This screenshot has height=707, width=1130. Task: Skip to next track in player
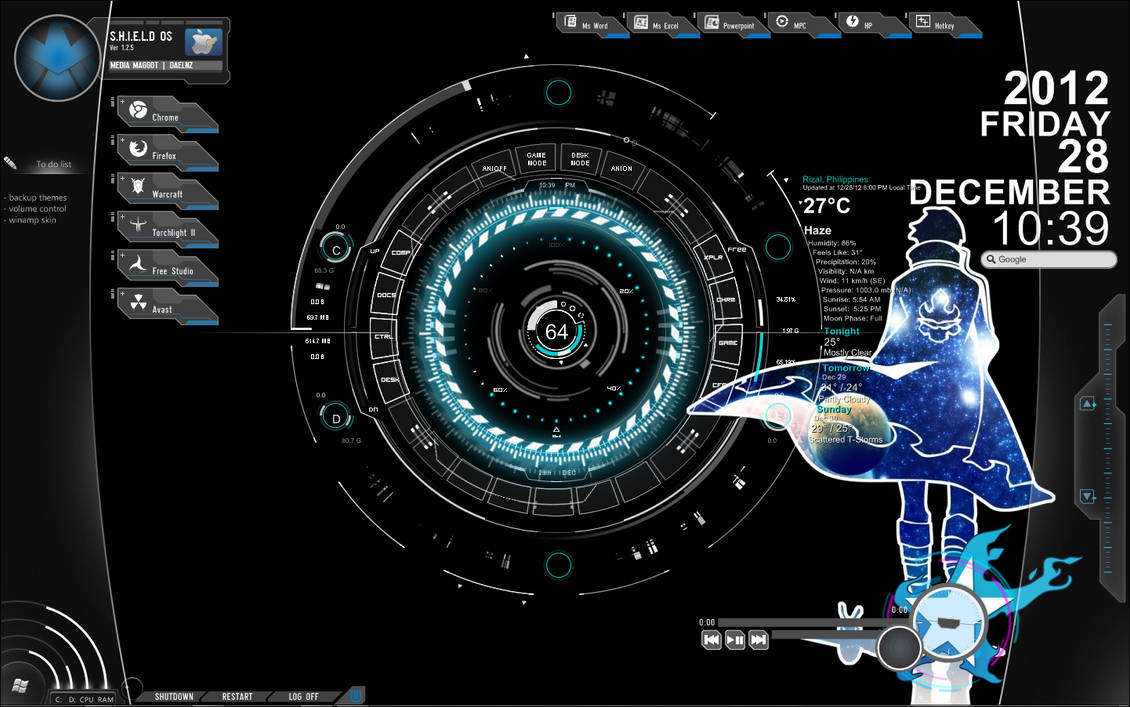pyautogui.click(x=758, y=639)
